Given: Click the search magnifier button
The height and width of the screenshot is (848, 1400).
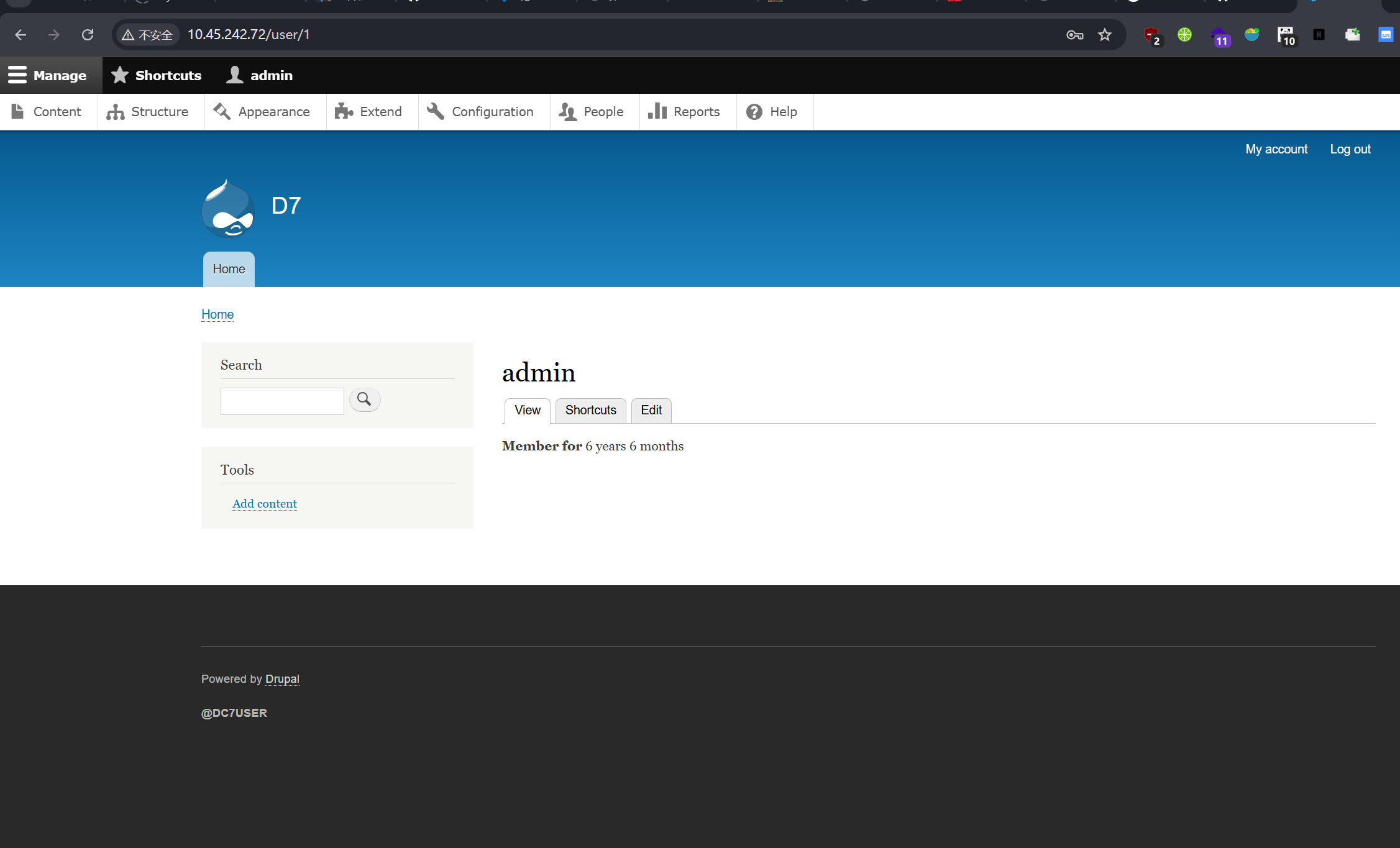Looking at the screenshot, I should click(365, 399).
